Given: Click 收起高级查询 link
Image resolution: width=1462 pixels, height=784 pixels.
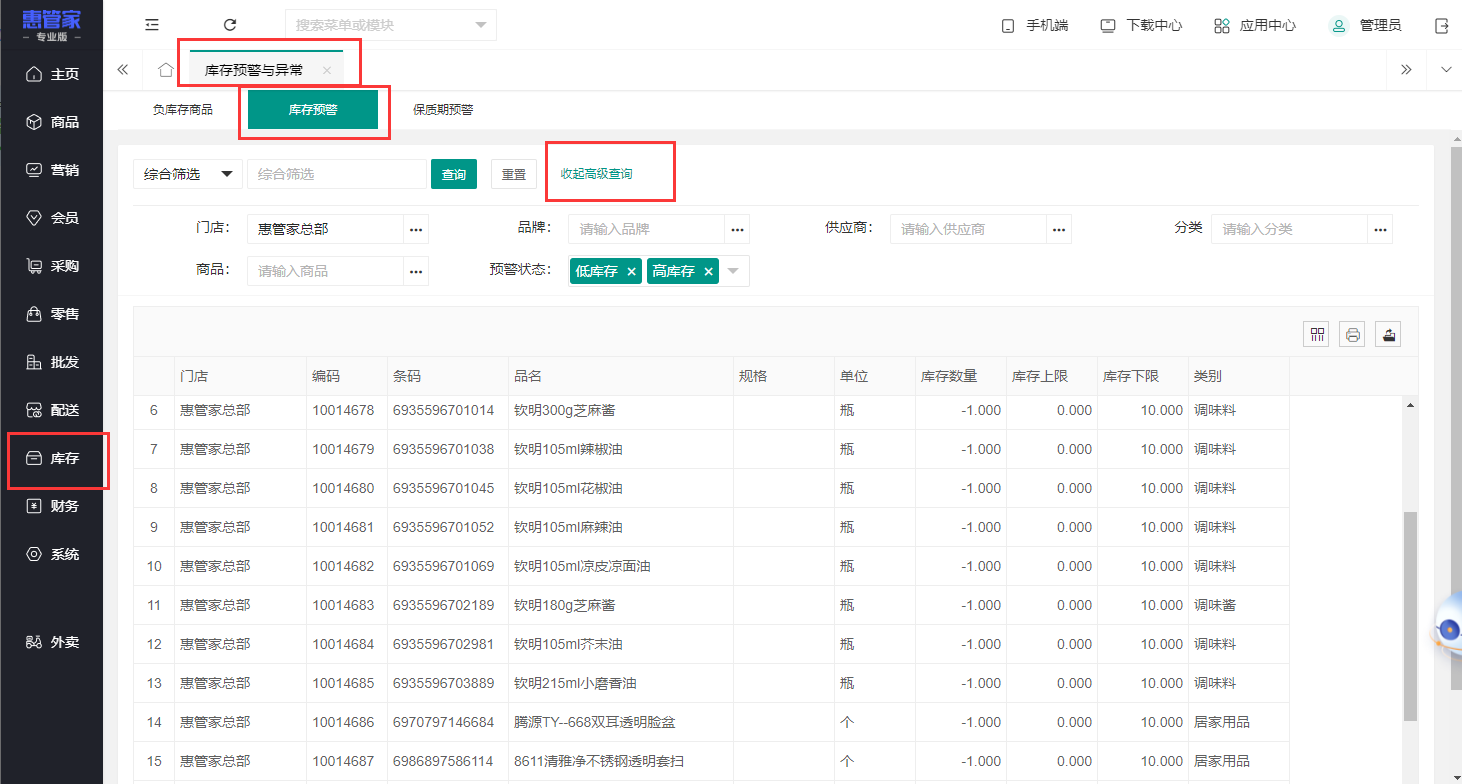Looking at the screenshot, I should tap(596, 174).
